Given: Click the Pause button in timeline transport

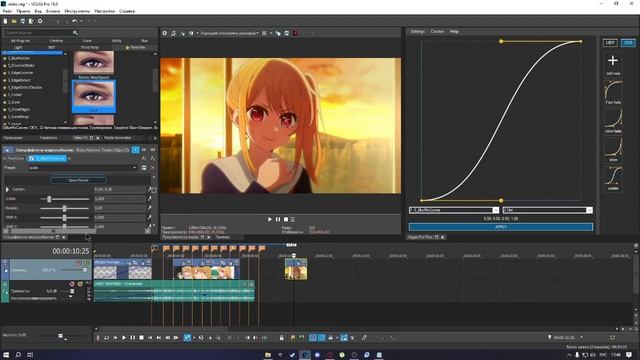Looking at the screenshot, I should coord(133,338).
